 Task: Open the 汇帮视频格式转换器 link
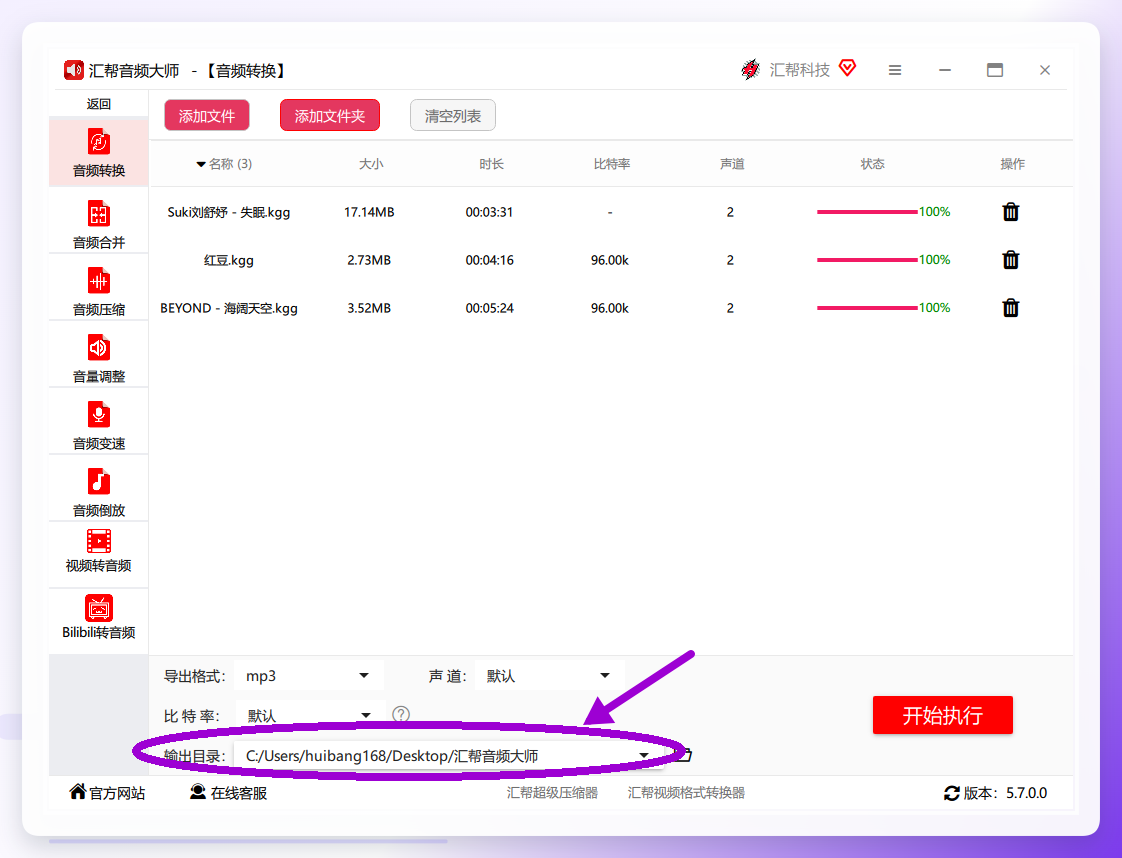686,793
